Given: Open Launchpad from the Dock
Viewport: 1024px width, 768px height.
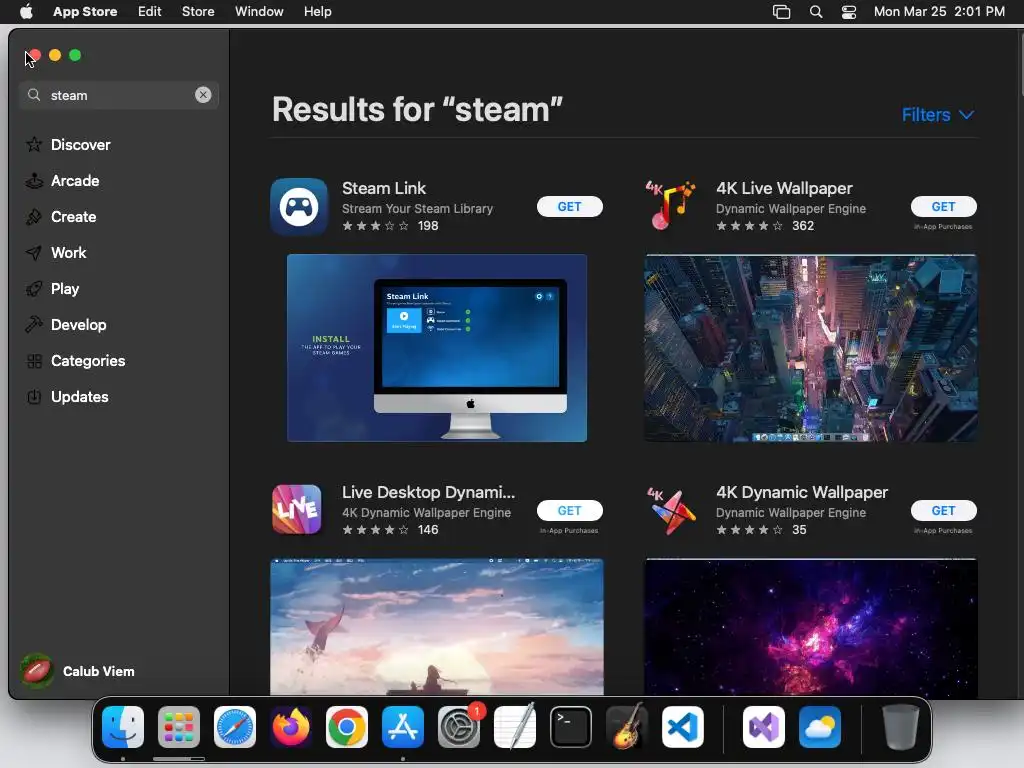Looking at the screenshot, I should [x=179, y=726].
